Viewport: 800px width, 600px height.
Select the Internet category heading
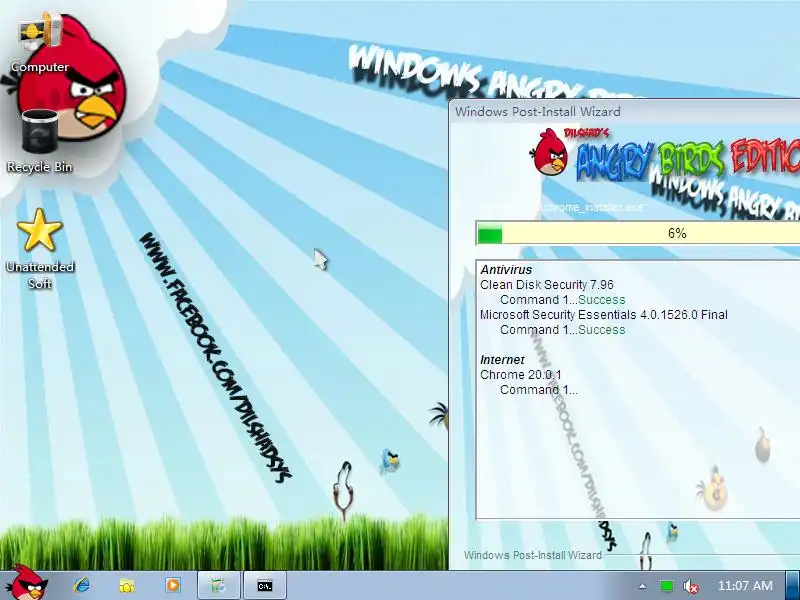pyautogui.click(x=502, y=360)
